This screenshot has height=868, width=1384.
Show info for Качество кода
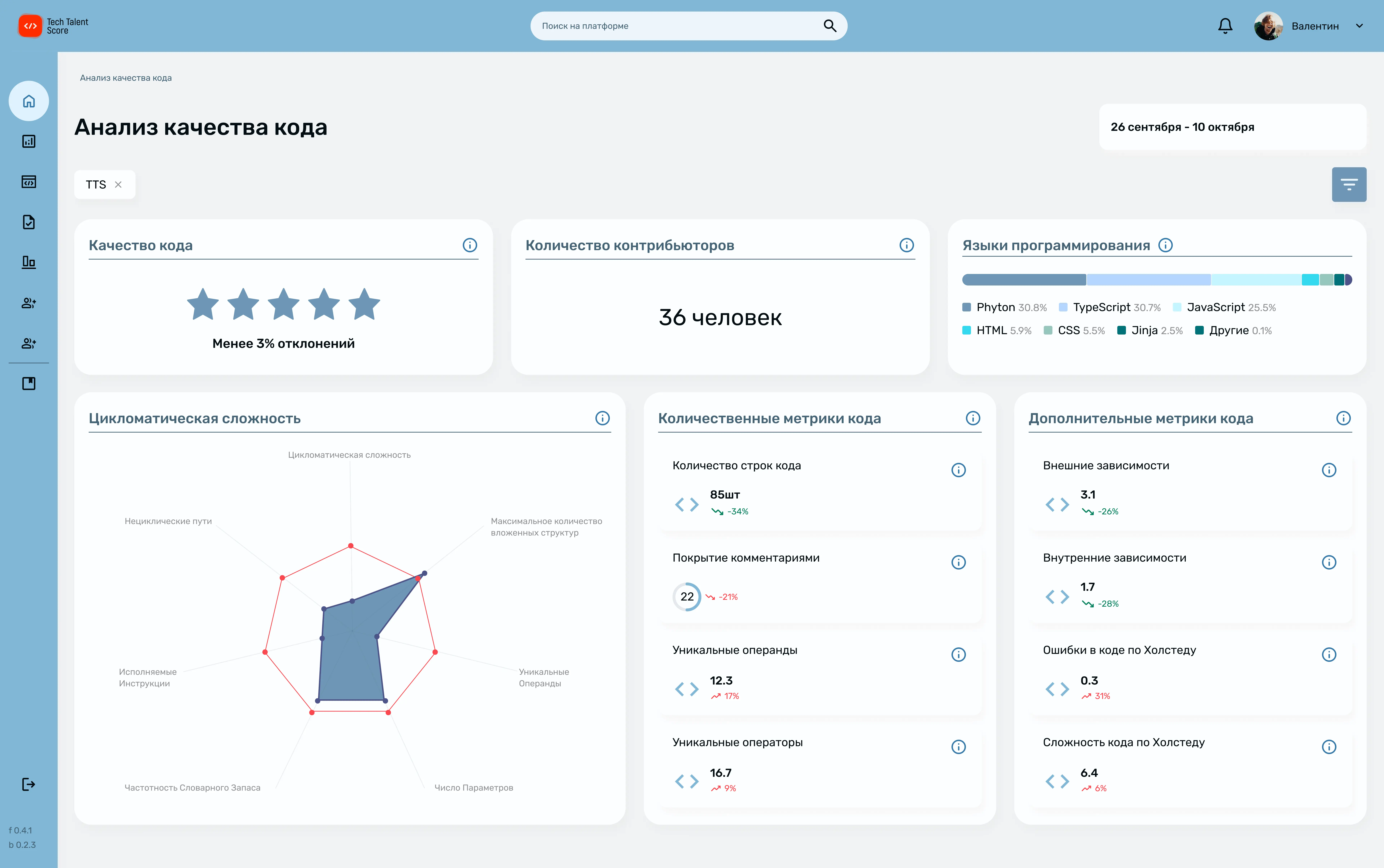coord(470,245)
